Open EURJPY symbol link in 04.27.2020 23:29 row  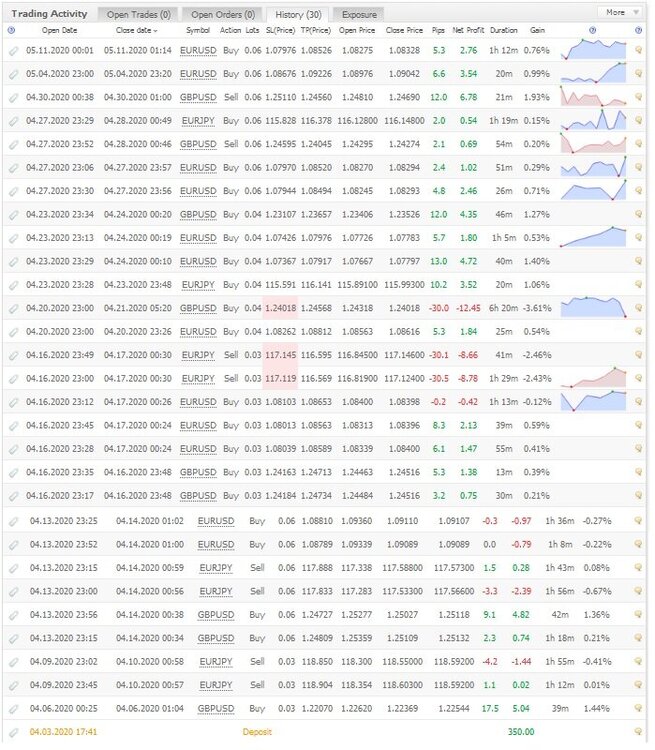click(198, 121)
